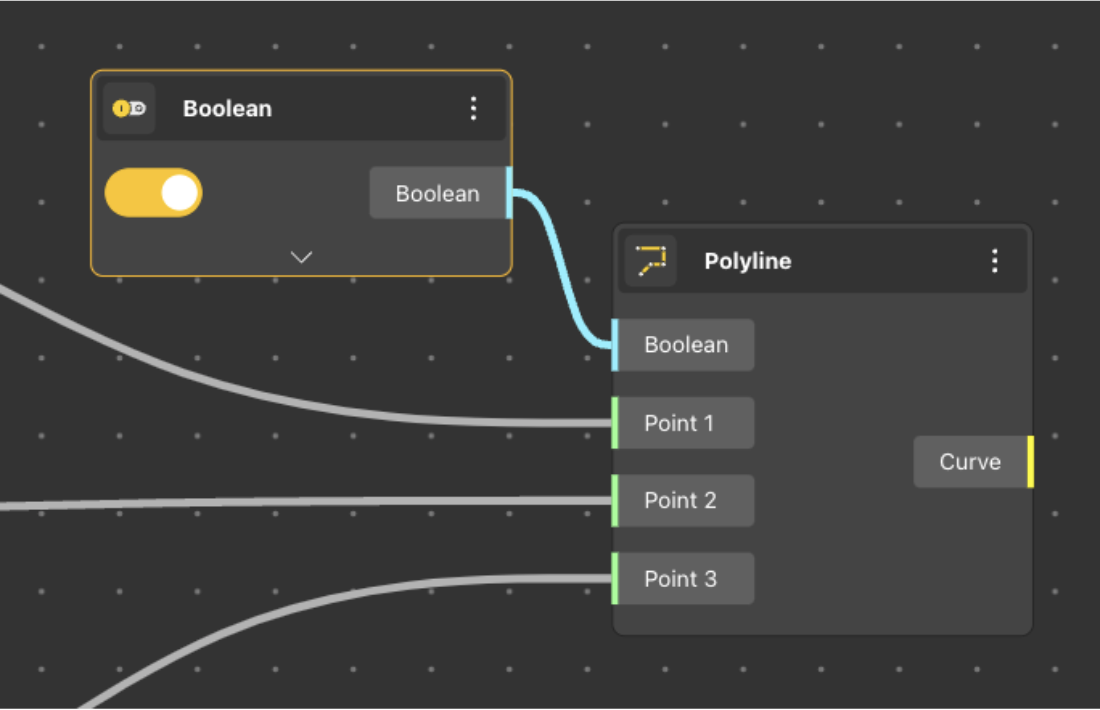Image resolution: width=1100 pixels, height=710 pixels.
Task: Select the gray wire entering Point 2
Action: point(300,502)
